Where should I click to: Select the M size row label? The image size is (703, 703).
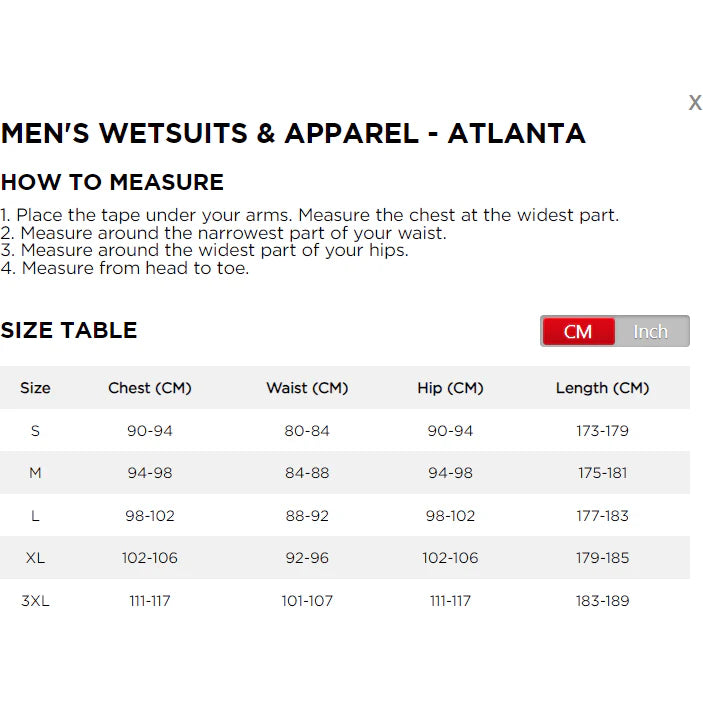(x=35, y=473)
